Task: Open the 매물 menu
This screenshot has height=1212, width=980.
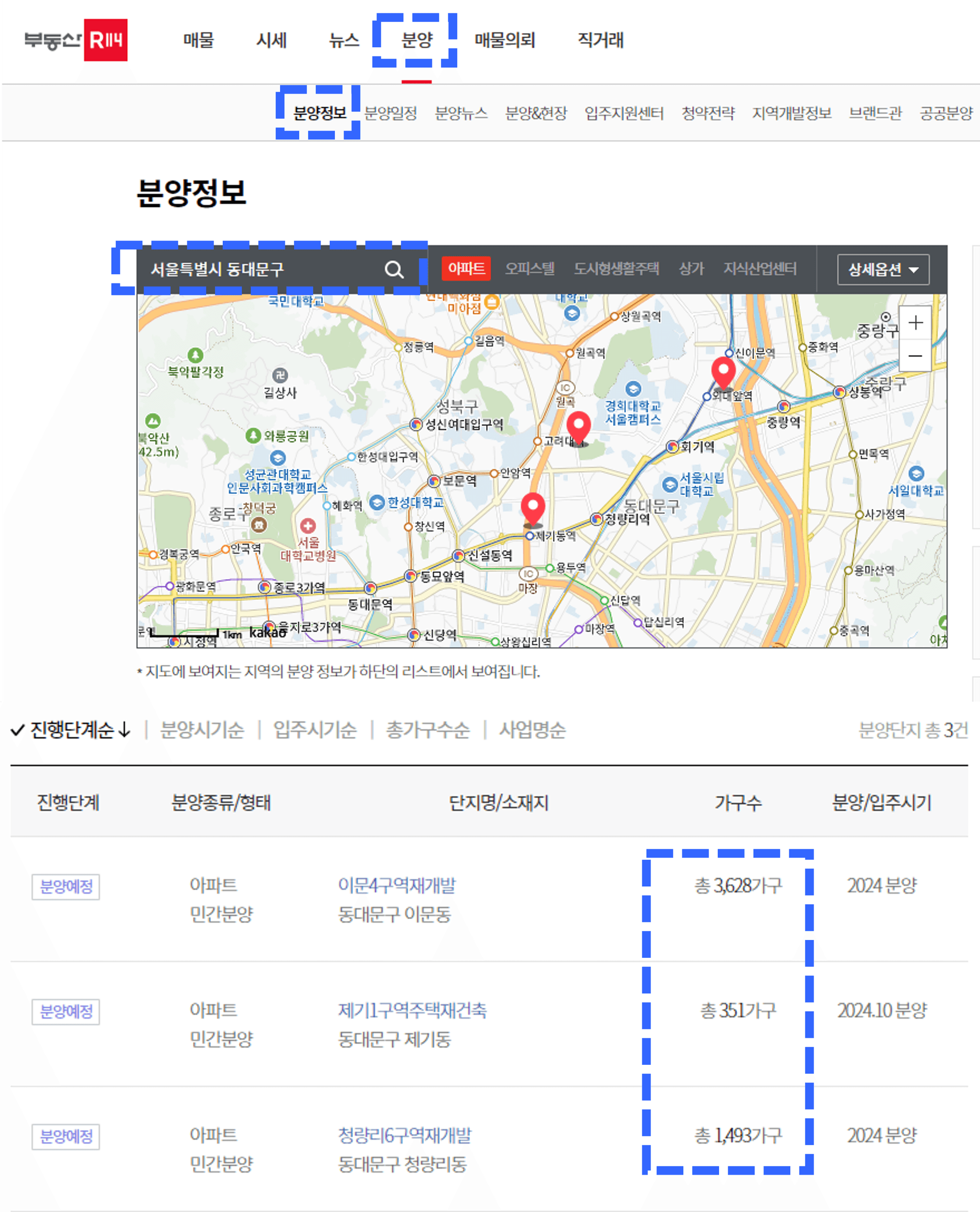Action: click(x=199, y=40)
